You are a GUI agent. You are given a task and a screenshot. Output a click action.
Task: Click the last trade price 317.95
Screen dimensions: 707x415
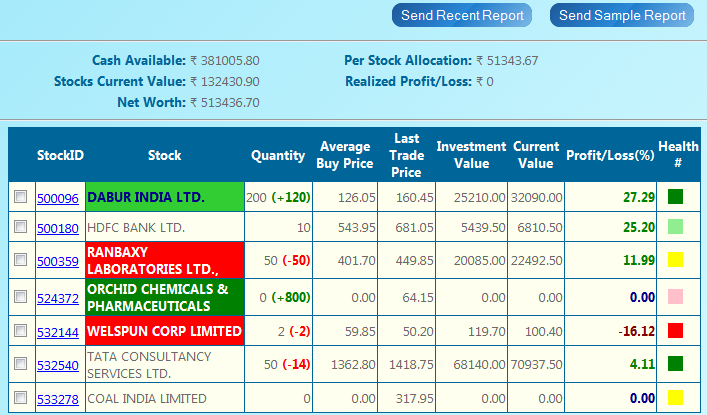[x=414, y=399]
